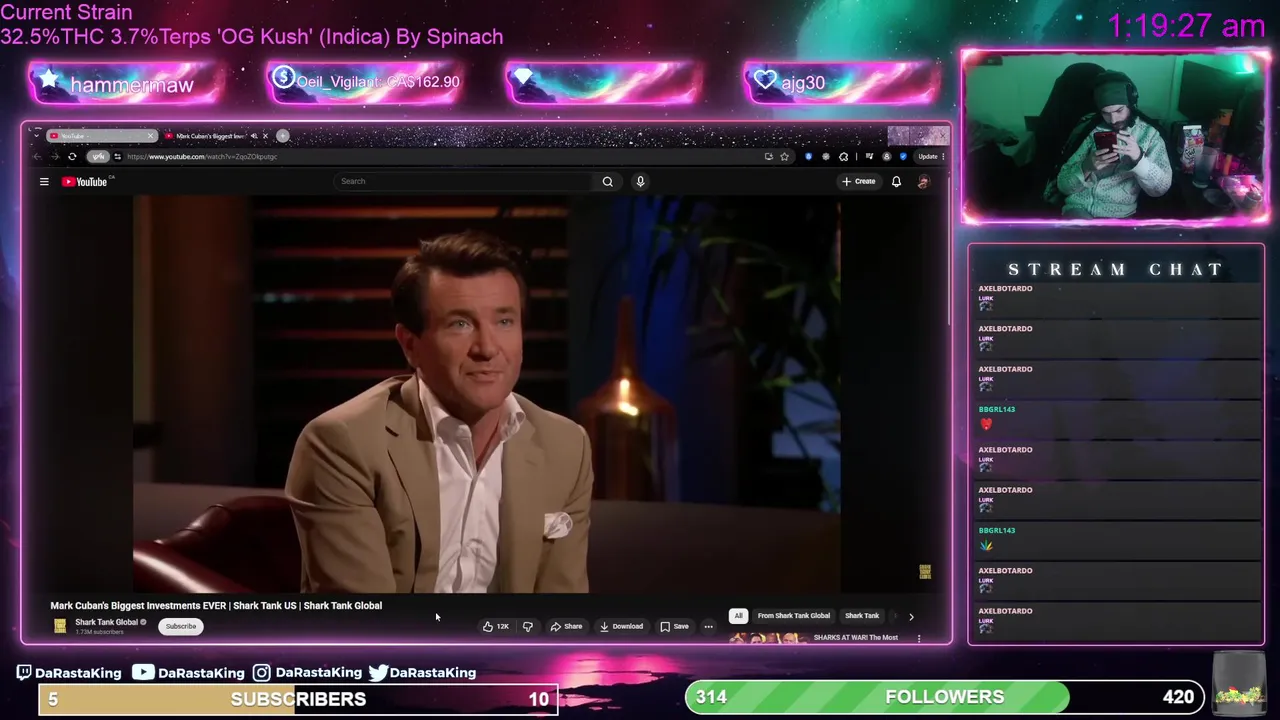Click the browser profile avatar icon

887,156
